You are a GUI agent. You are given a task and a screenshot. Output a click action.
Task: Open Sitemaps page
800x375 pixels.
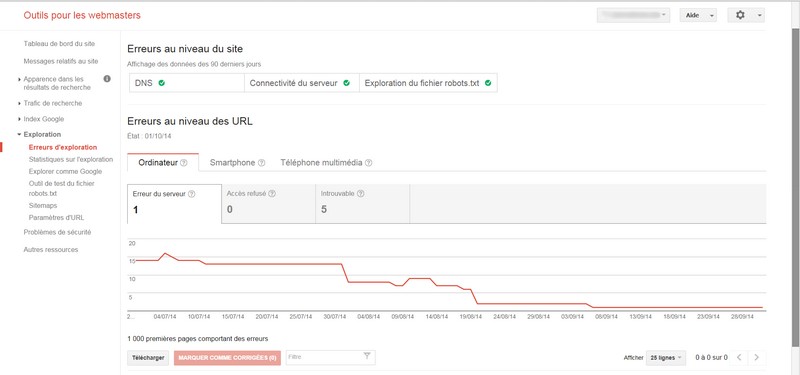(43, 206)
